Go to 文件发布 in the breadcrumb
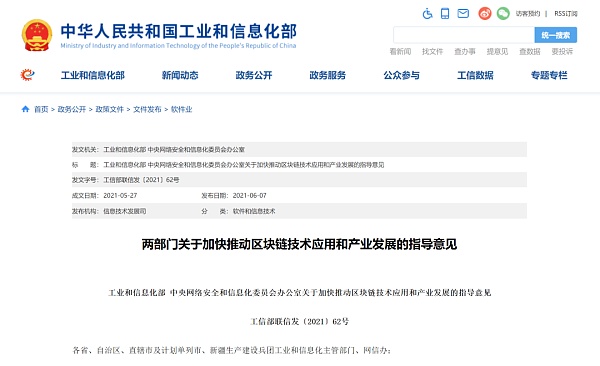This screenshot has width=600, height=366. point(147,109)
